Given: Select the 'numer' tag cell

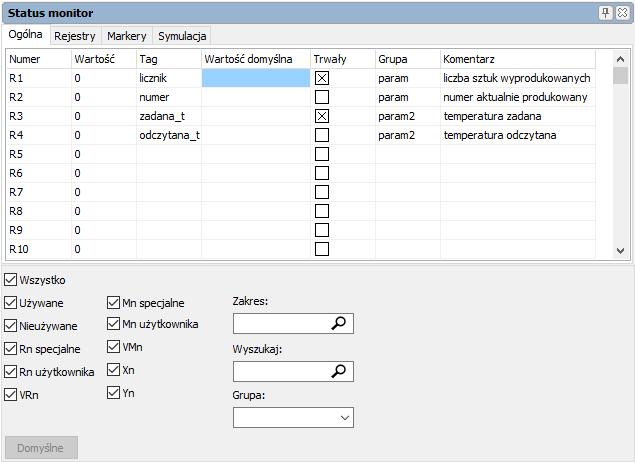Looking at the screenshot, I should click(x=169, y=97).
